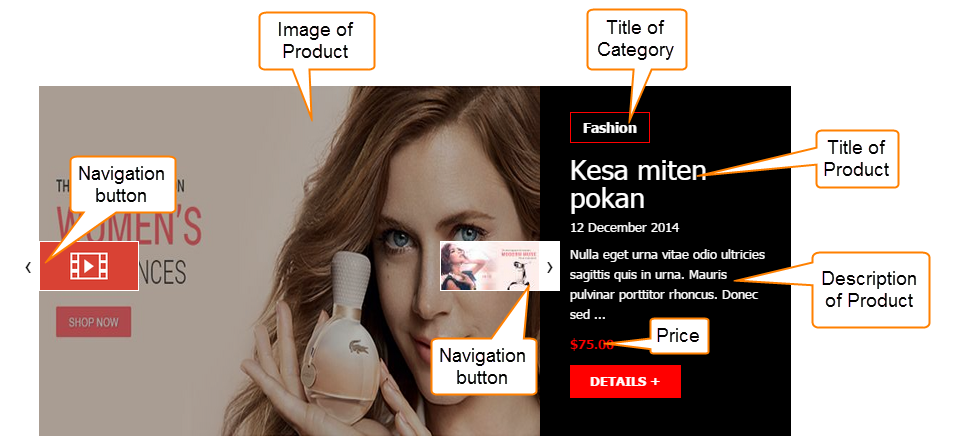Click the $75.00 price text
The image size is (973, 448).
(x=591, y=344)
